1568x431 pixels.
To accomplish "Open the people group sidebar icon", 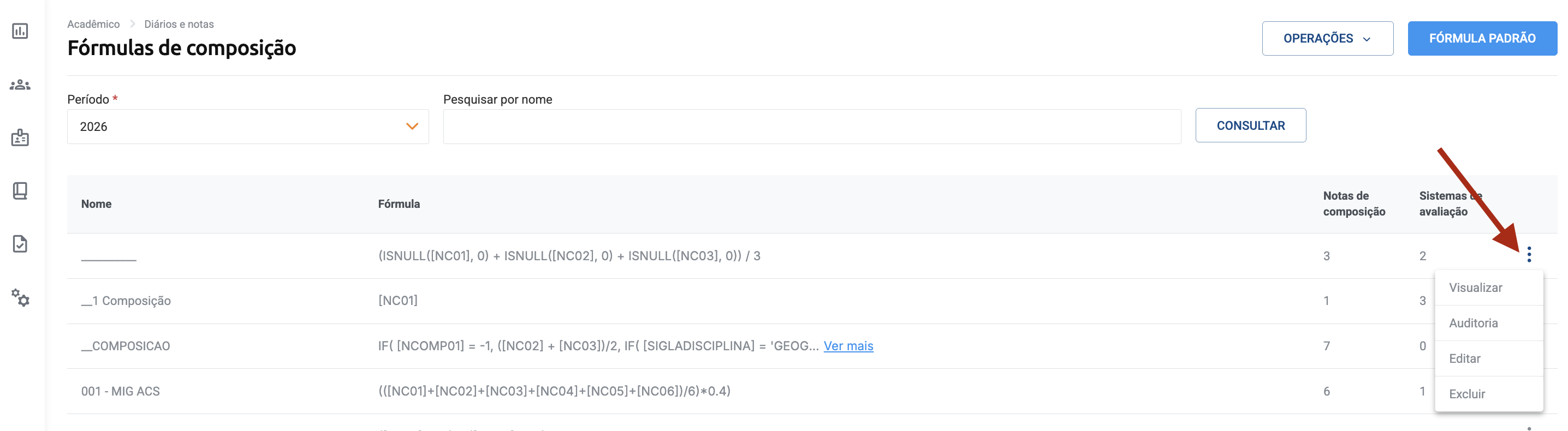I will coord(20,85).
